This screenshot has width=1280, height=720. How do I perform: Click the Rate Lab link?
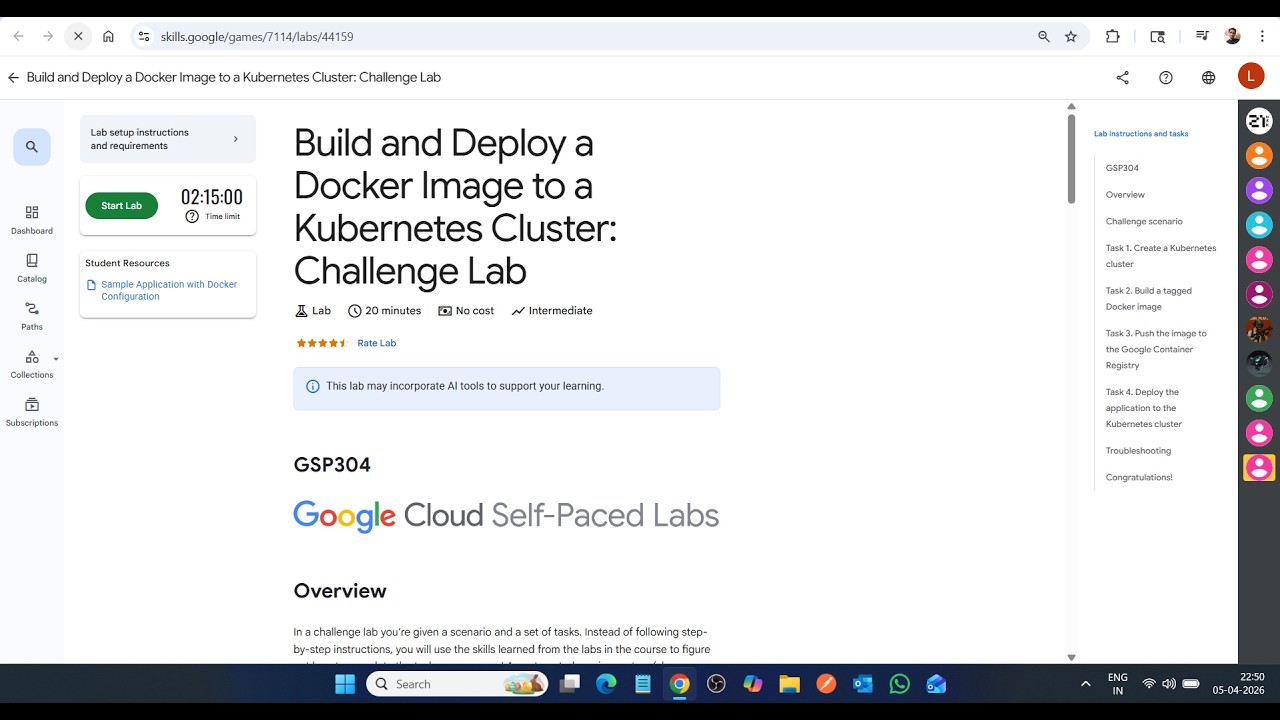tap(377, 343)
